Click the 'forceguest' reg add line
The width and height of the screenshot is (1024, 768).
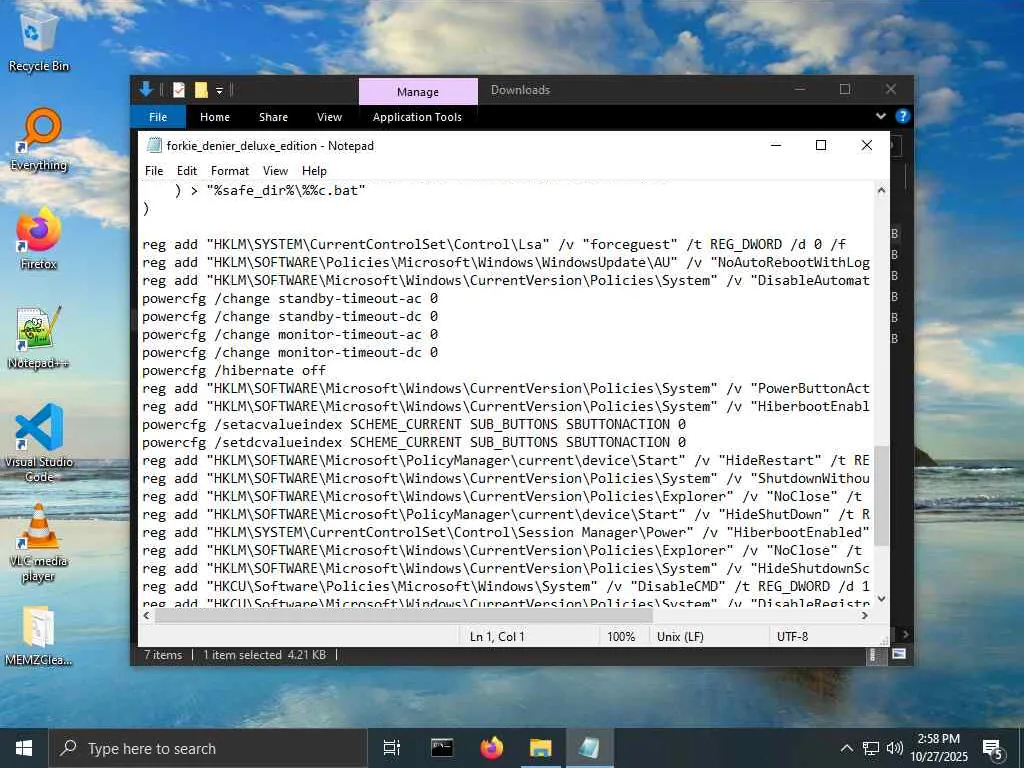[x=494, y=244]
